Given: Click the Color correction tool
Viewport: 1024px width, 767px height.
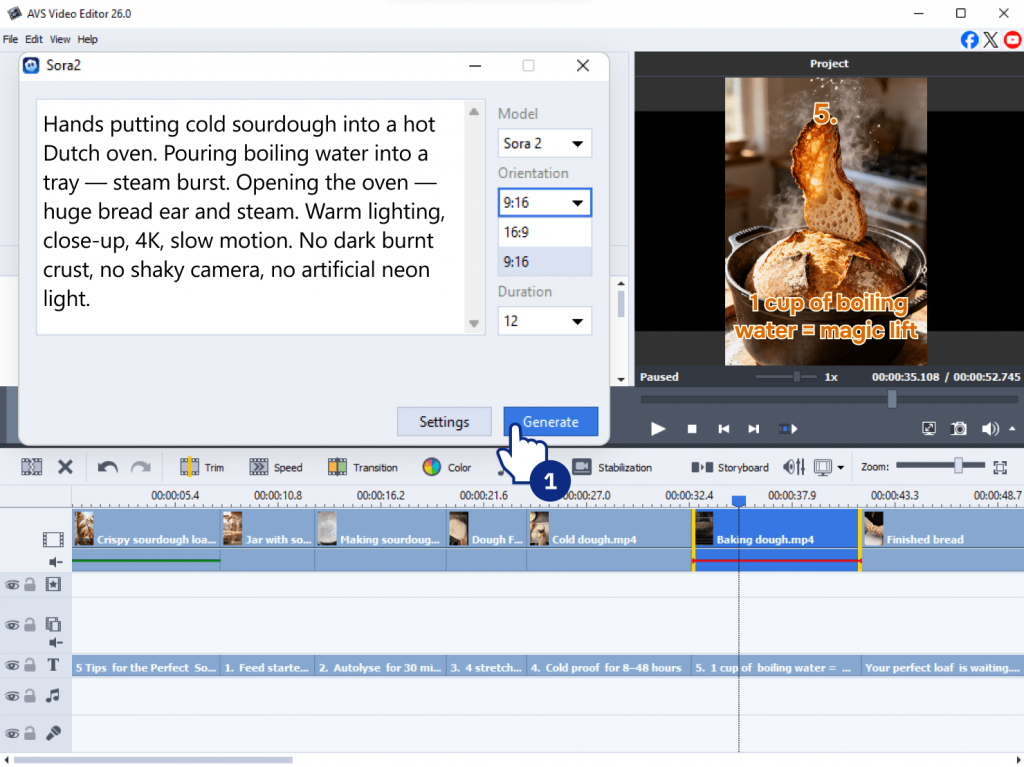Looking at the screenshot, I should tap(446, 467).
